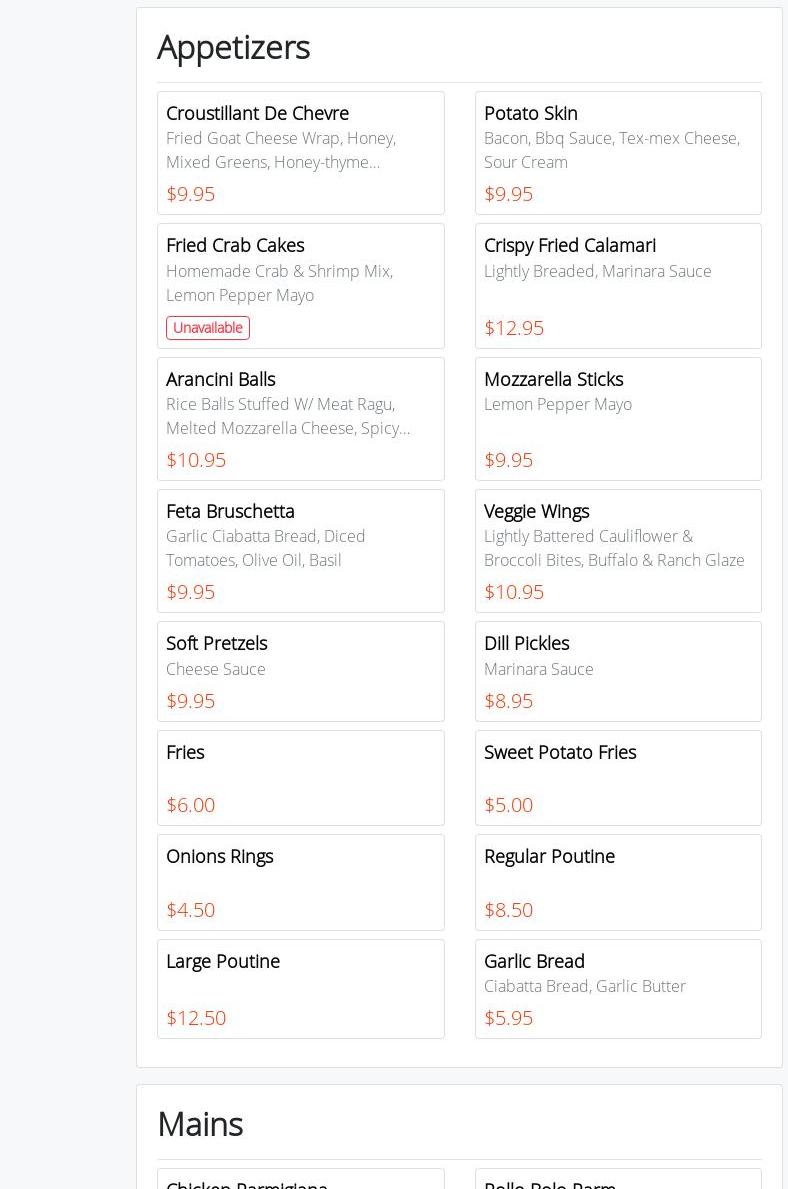Select Sweet Potato Fries
Screen dimensions: 788x1189
pos(617,777)
